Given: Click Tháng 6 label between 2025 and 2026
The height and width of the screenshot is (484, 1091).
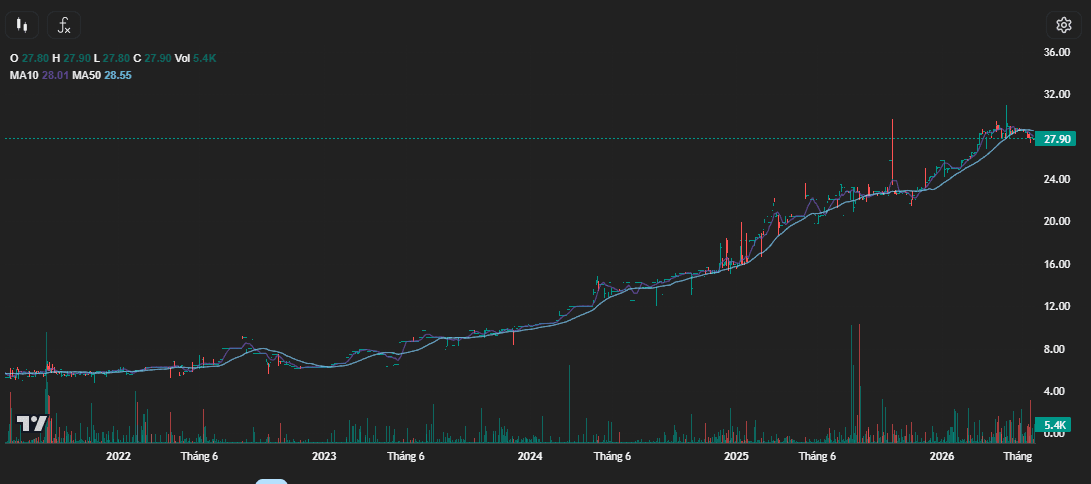Looking at the screenshot, I should click(818, 456).
